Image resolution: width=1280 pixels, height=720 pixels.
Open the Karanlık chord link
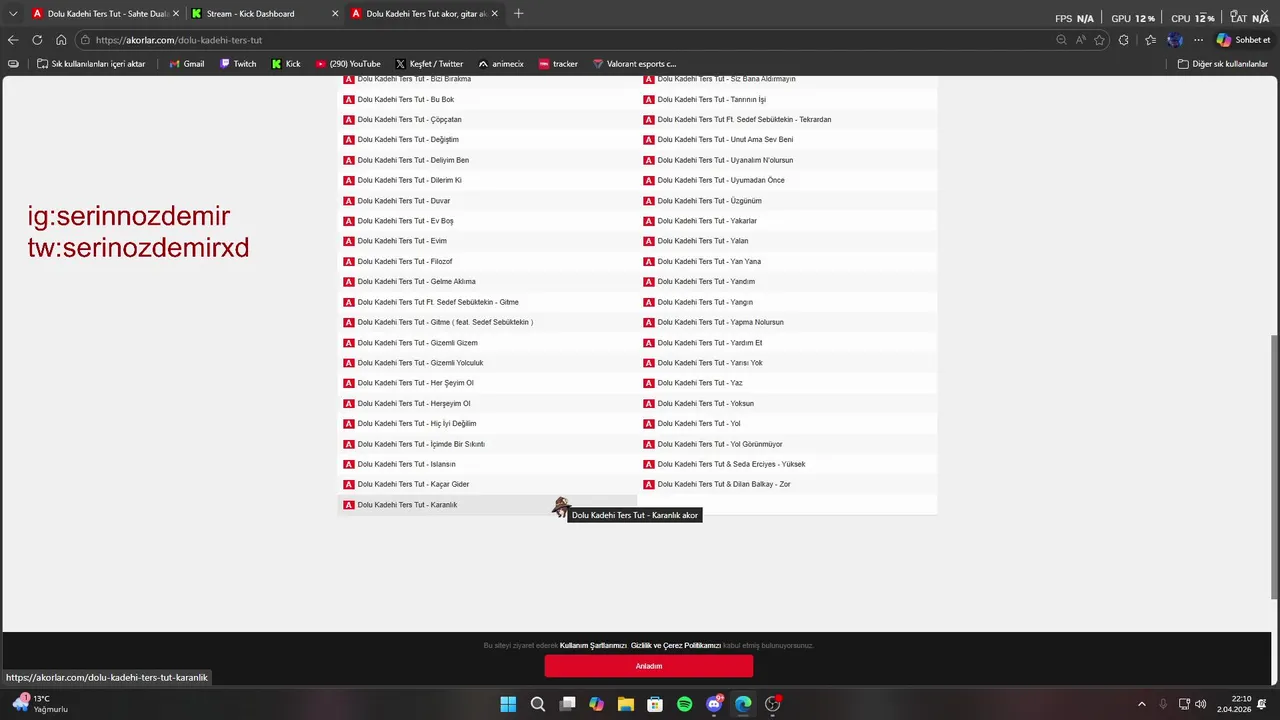pyautogui.click(x=407, y=505)
